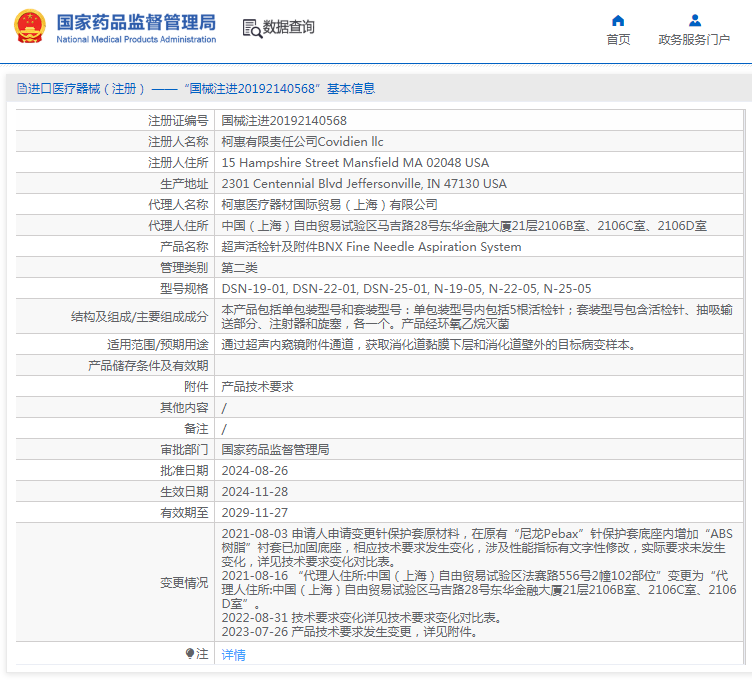Click the document icon before 进口医疗器械
Image resolution: width=752 pixels, height=681 pixels.
[21, 89]
